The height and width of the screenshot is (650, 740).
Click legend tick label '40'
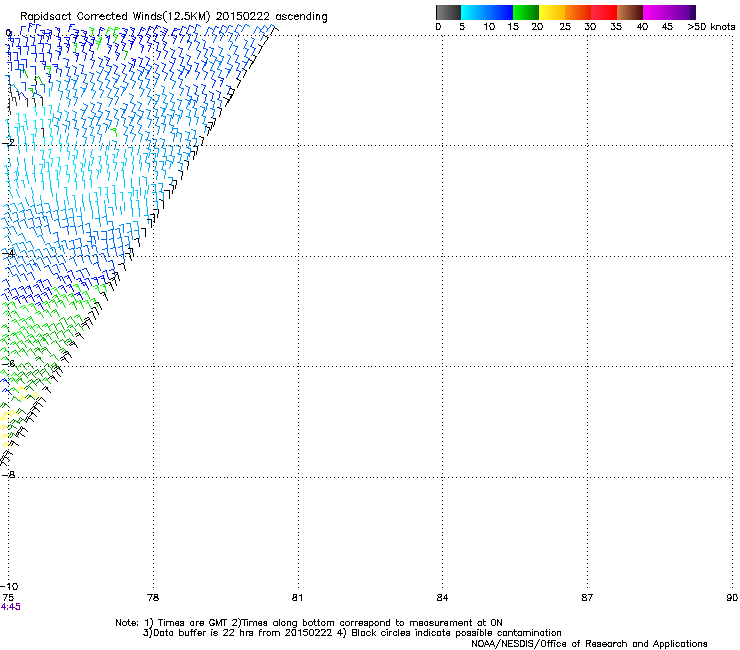(642, 27)
